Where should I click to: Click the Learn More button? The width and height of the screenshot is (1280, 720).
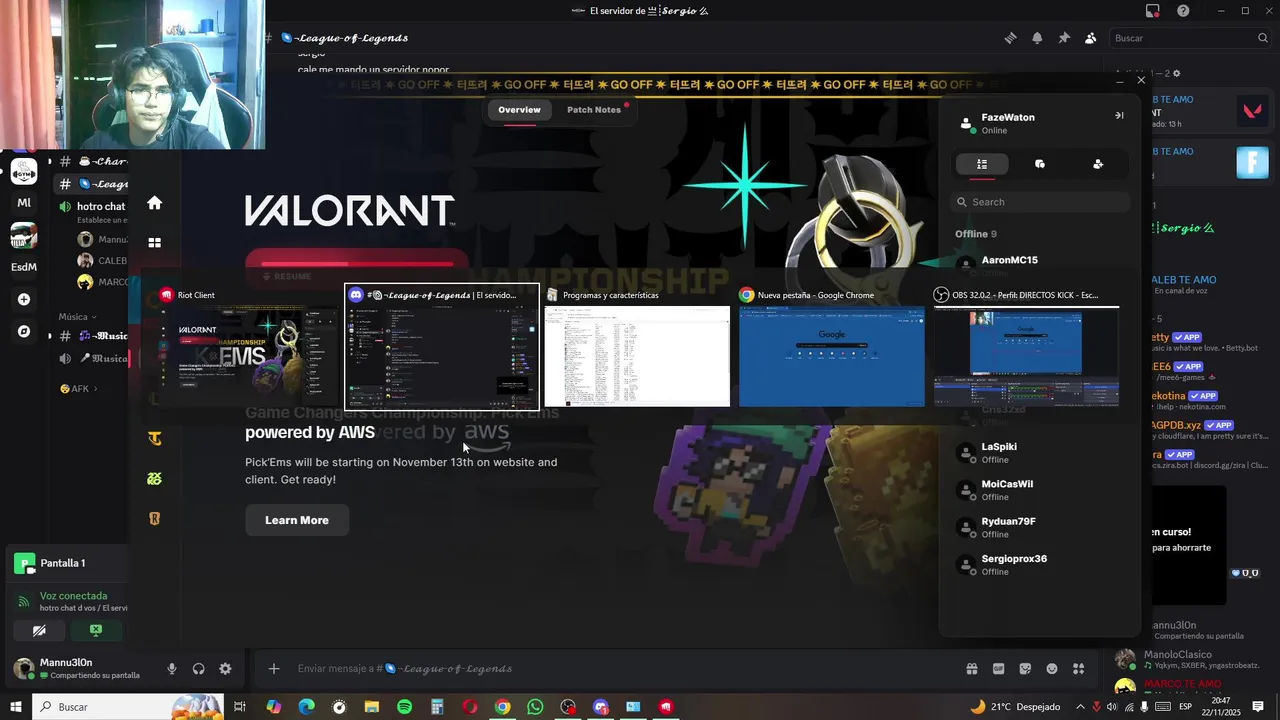point(297,520)
